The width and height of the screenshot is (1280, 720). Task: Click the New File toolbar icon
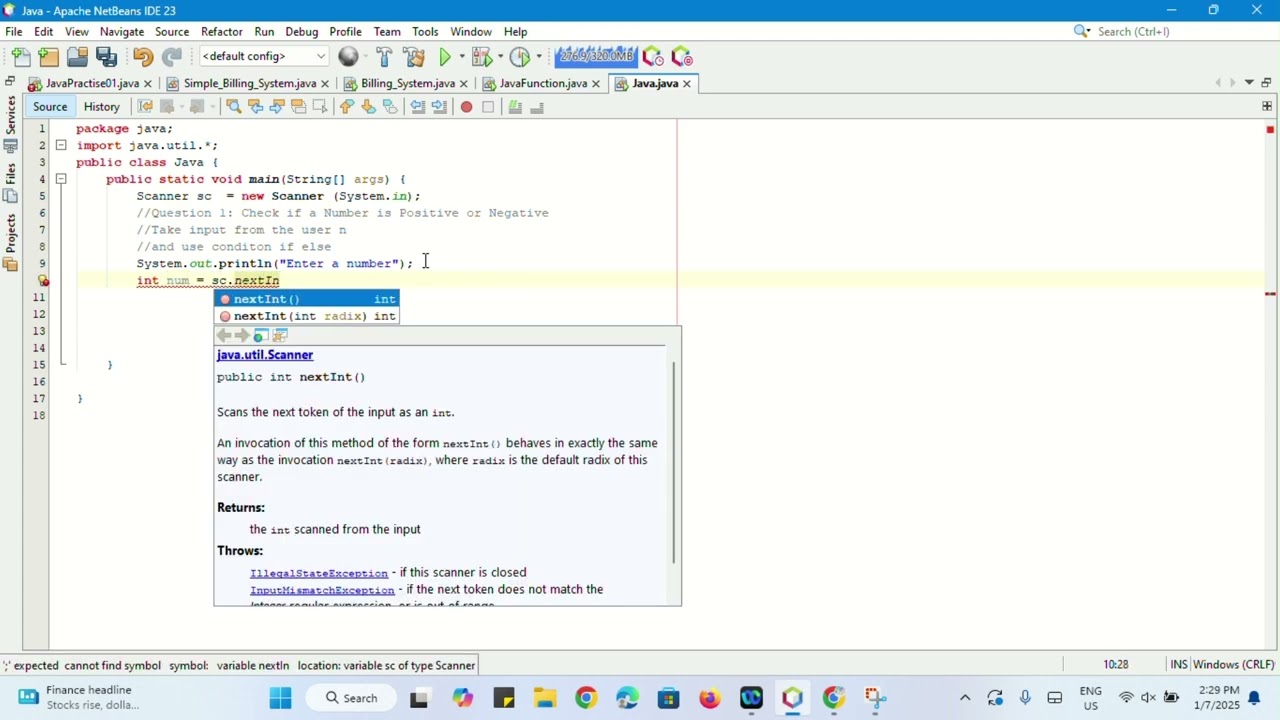21,57
